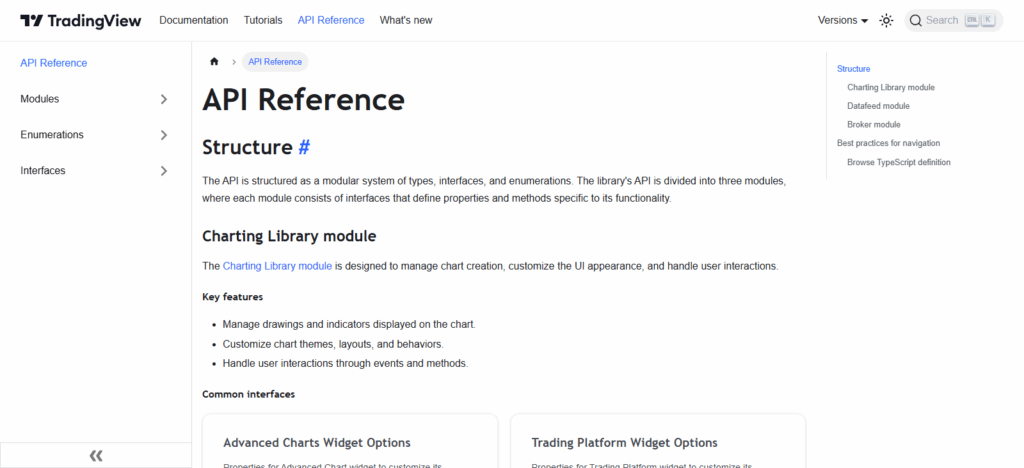The width and height of the screenshot is (1024, 468).
Task: Expand the Modules sidebar section
Action: pyautogui.click(x=164, y=99)
